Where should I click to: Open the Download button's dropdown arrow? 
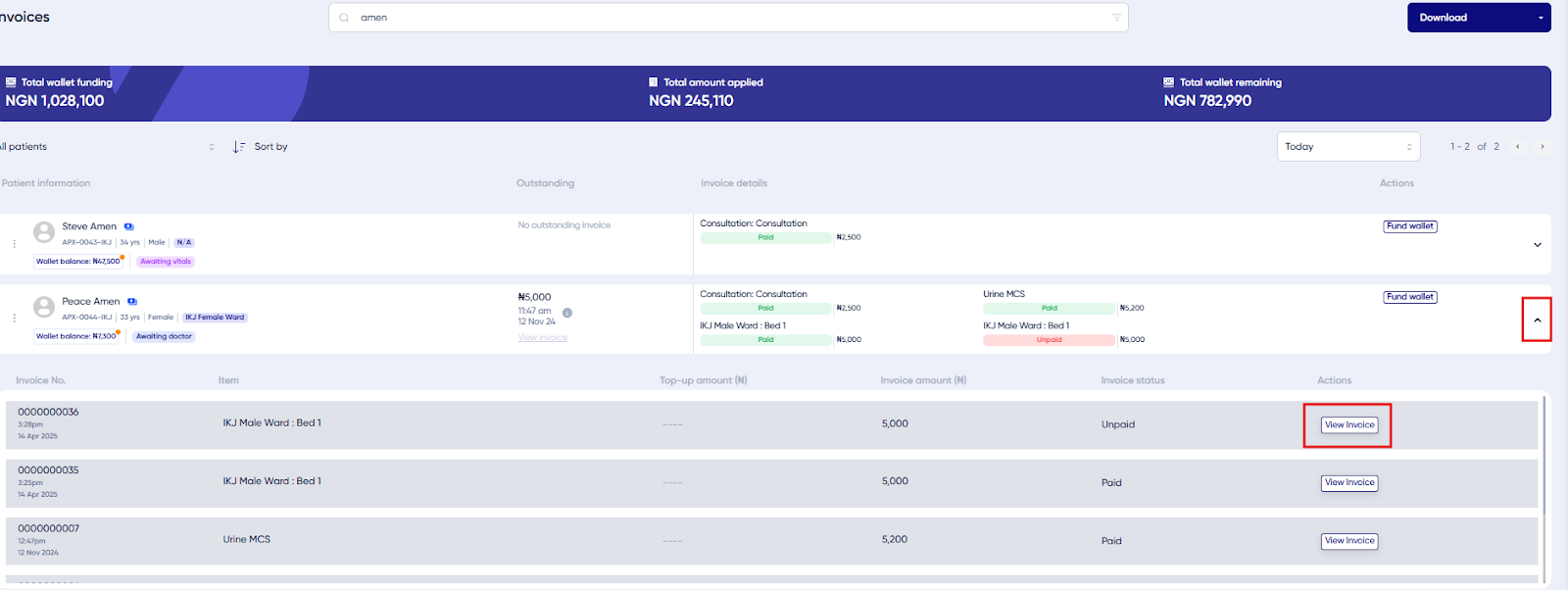1540,18
